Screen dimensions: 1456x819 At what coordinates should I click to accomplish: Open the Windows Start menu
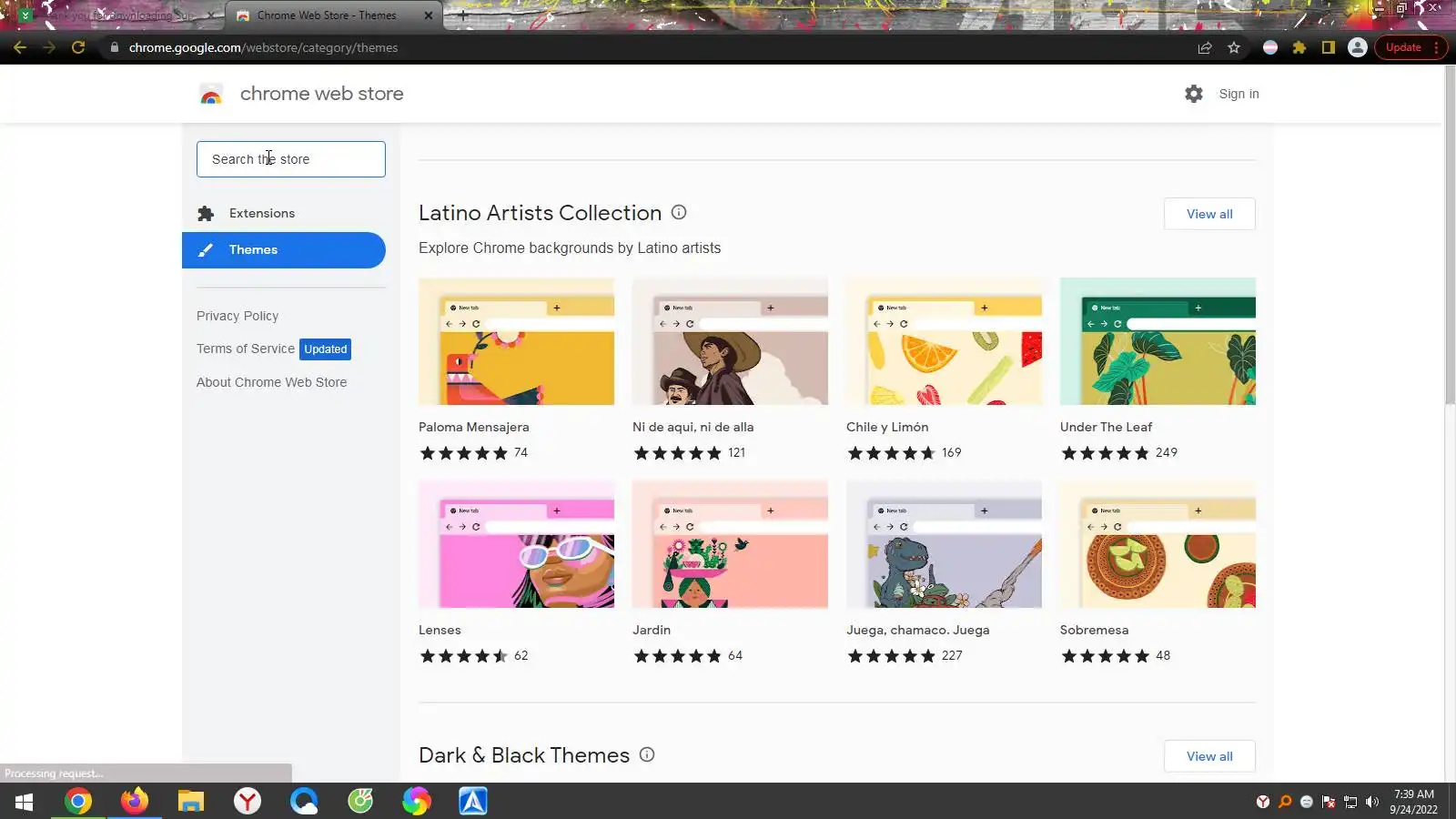click(24, 802)
